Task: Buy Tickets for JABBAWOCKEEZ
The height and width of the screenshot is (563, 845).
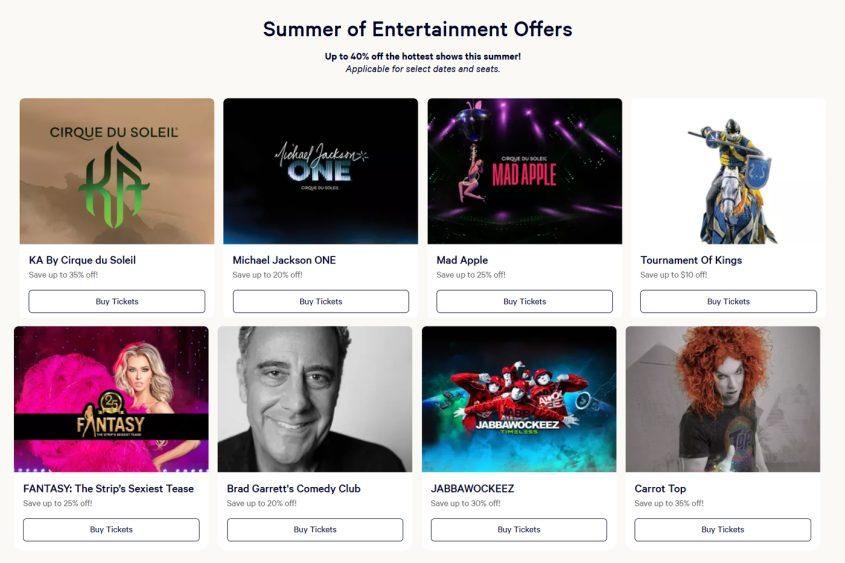Action: (519, 530)
